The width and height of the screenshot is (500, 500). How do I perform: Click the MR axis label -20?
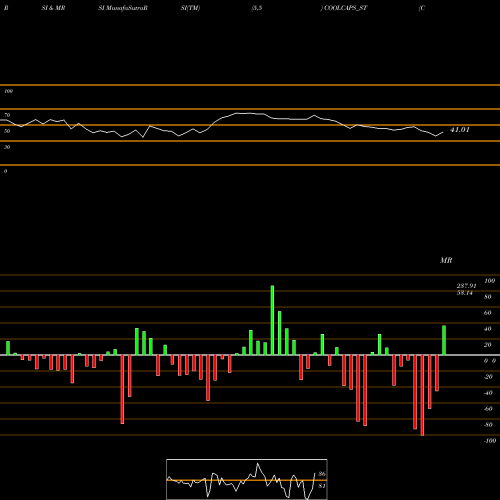(488, 377)
